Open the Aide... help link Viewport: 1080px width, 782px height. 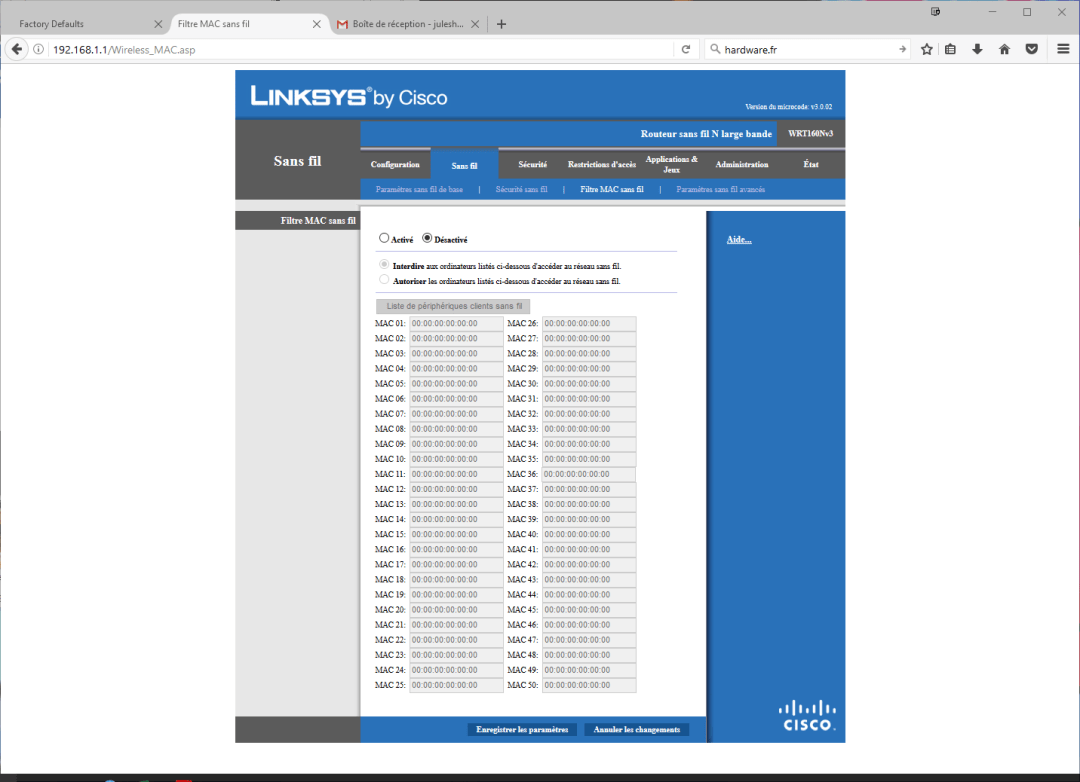click(x=739, y=240)
